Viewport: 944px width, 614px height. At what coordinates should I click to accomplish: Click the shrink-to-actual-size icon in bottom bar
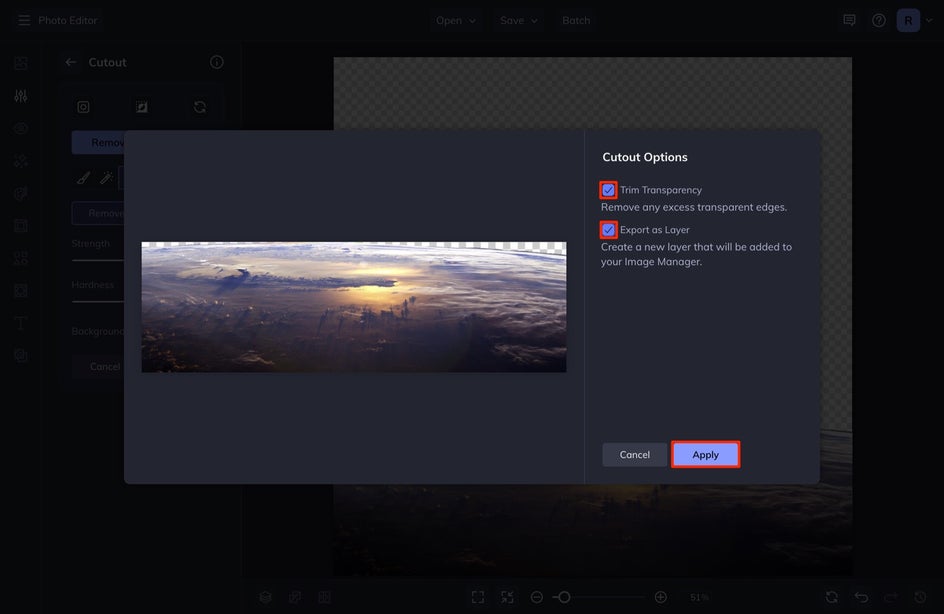click(508, 597)
